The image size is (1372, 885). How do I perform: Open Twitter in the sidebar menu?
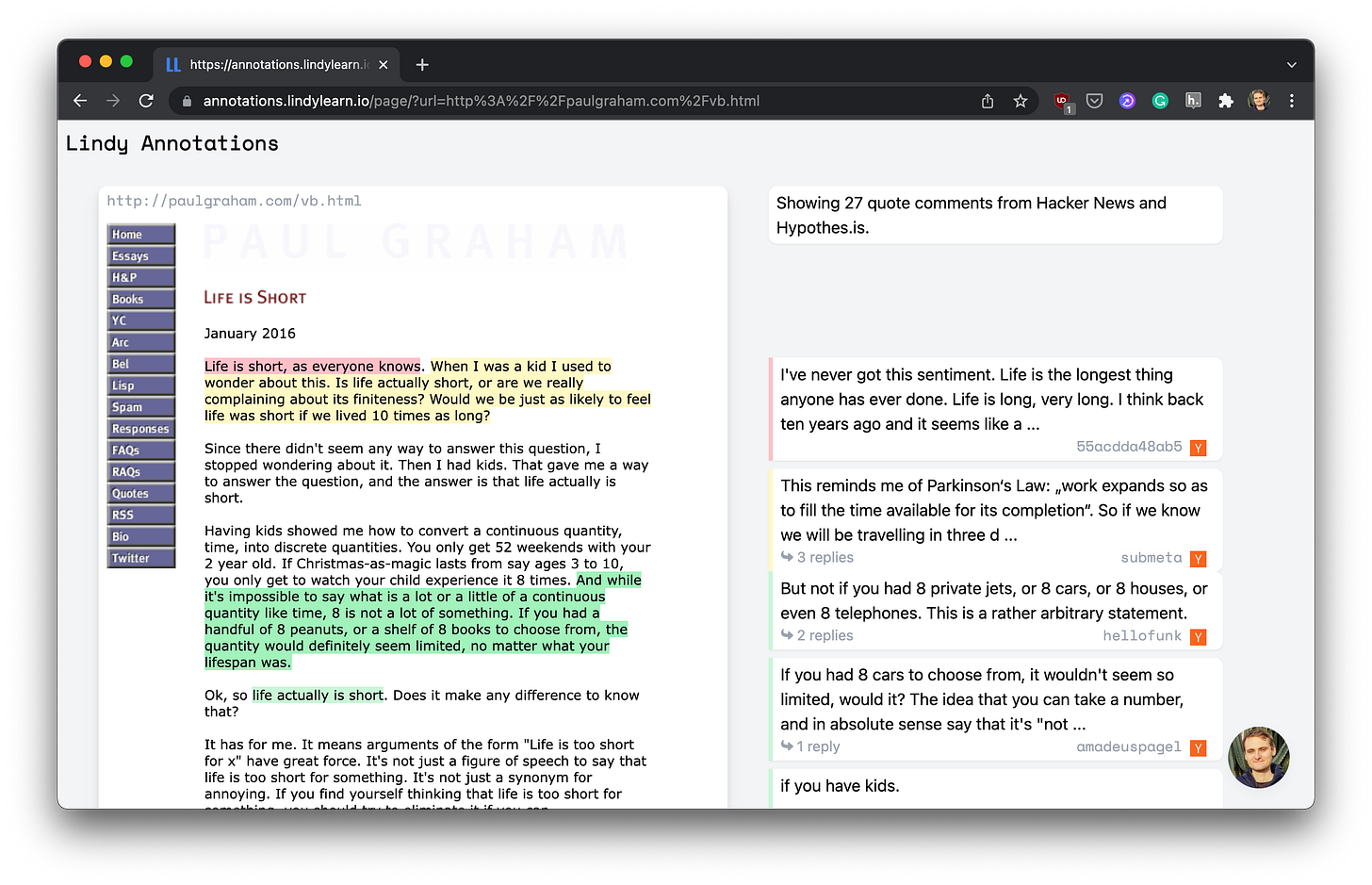point(141,559)
